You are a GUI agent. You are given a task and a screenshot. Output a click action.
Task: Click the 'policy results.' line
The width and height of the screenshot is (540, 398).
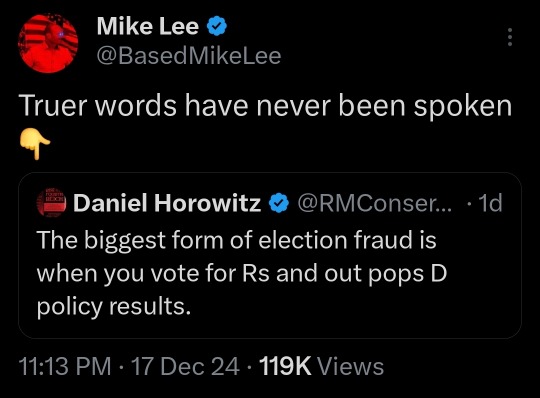(114, 307)
